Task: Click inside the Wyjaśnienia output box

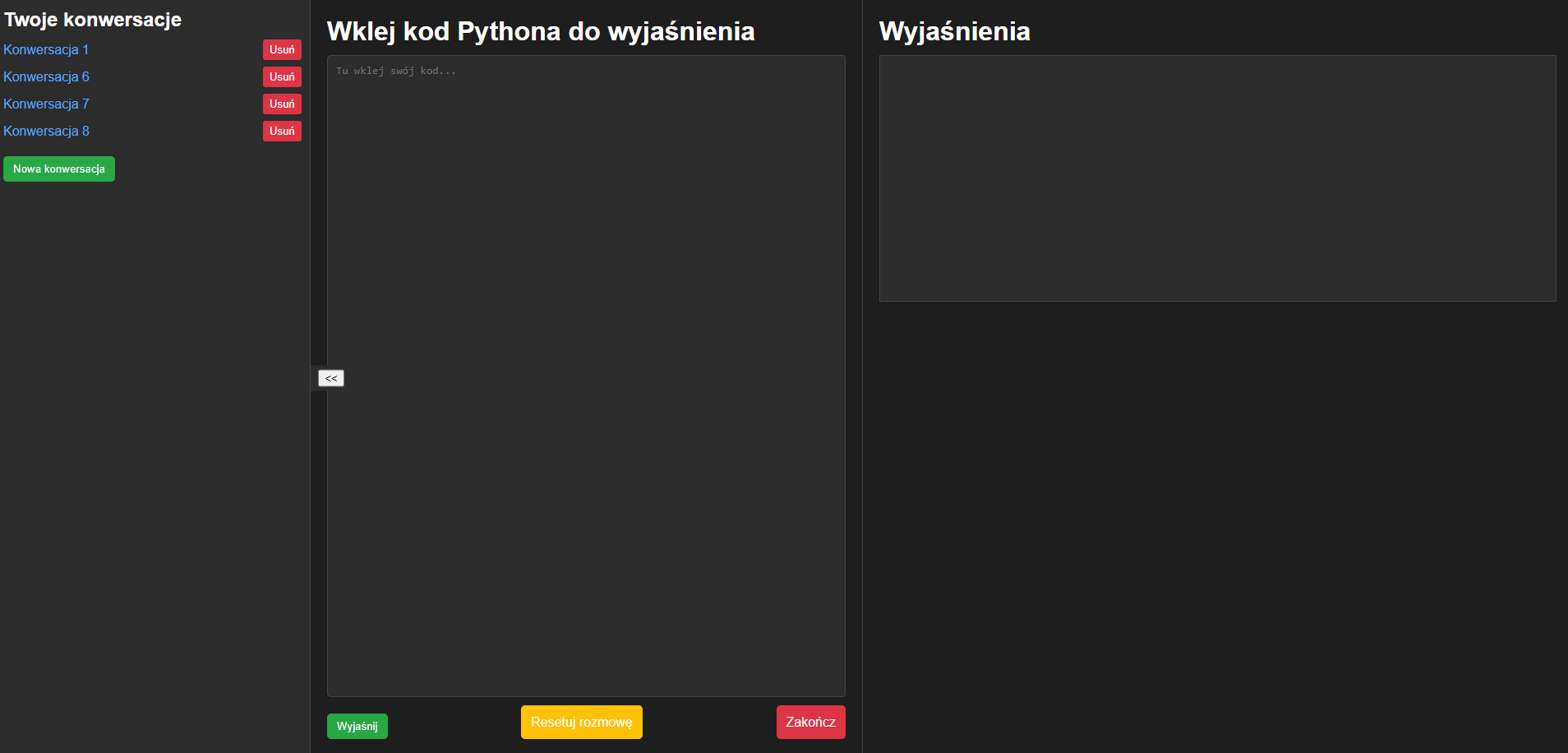Action: tap(1217, 178)
